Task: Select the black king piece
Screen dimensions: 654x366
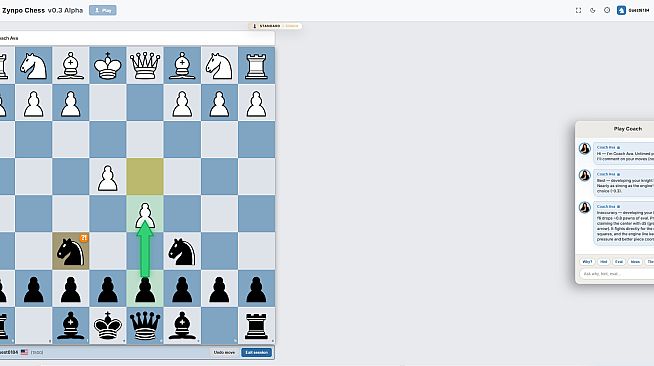Action: pyautogui.click(x=108, y=326)
